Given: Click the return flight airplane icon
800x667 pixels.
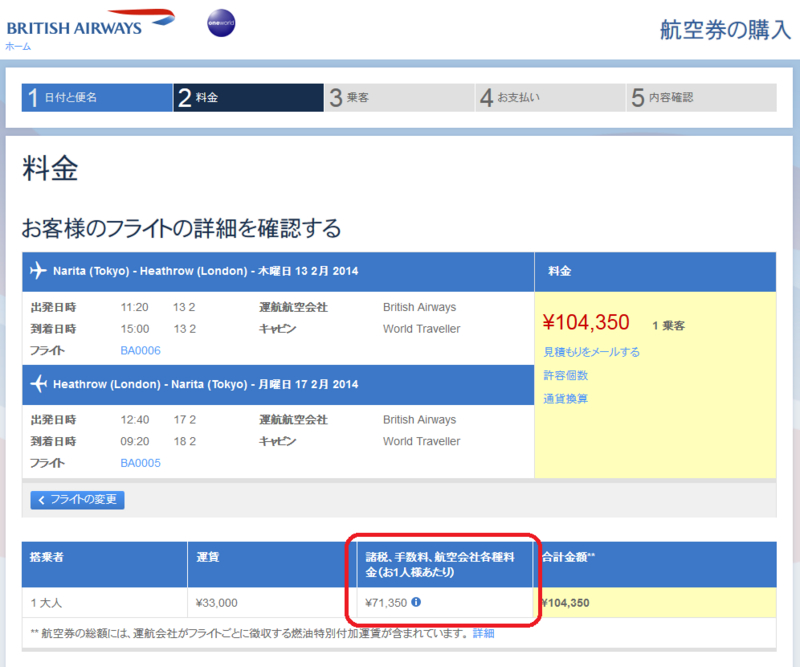Looking at the screenshot, I should click(x=38, y=383).
